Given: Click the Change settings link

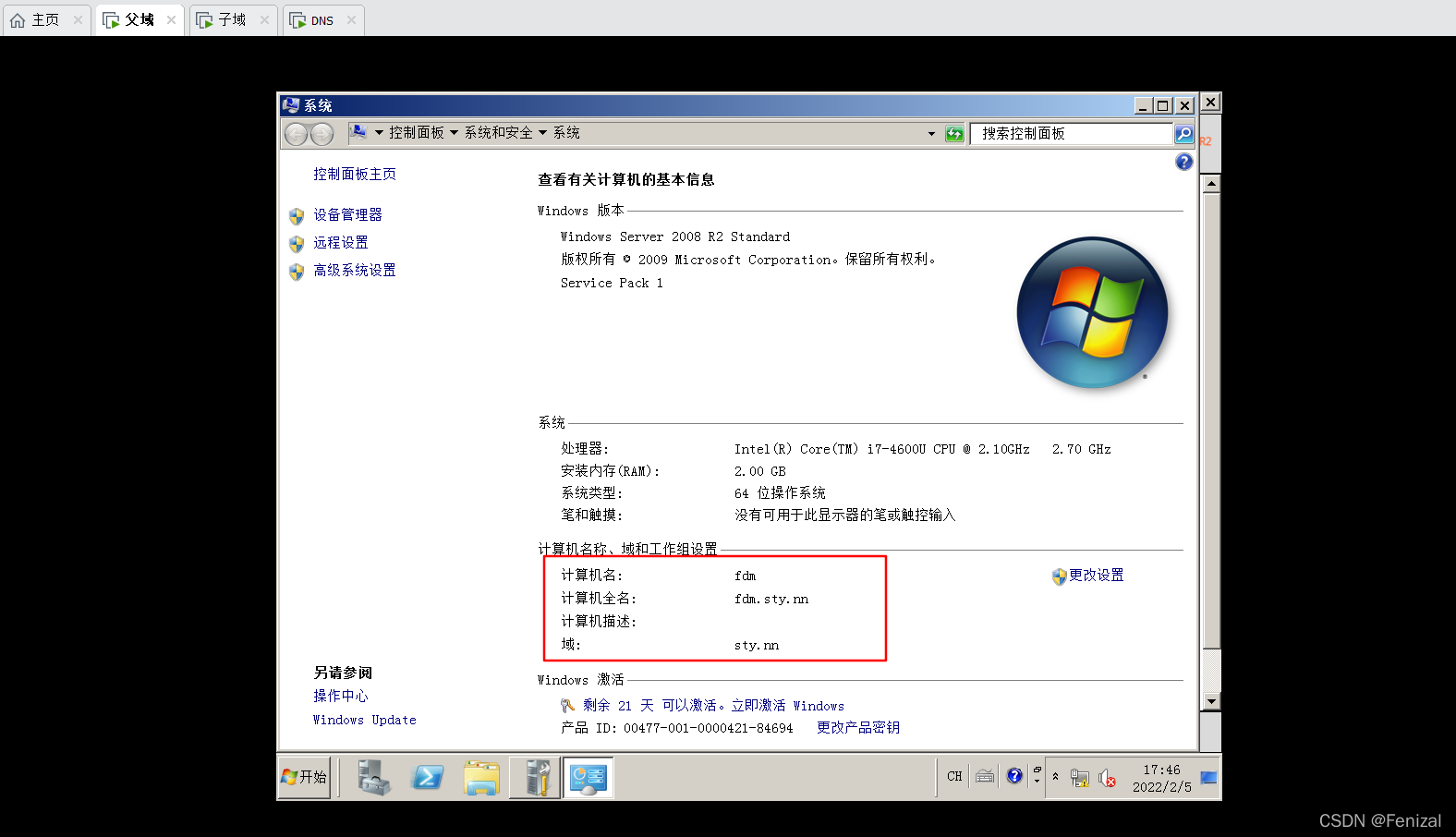Looking at the screenshot, I should [x=1096, y=575].
